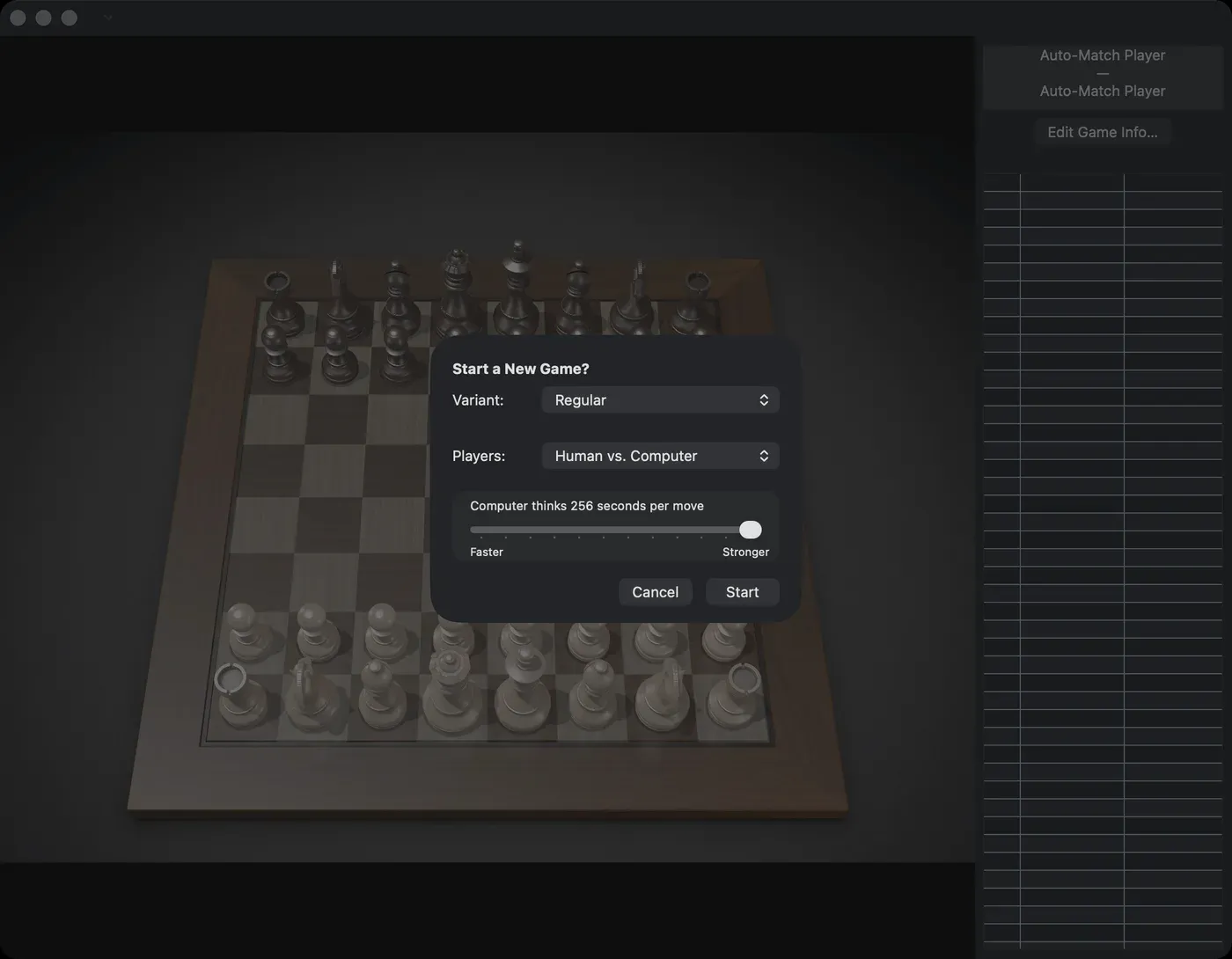Select the white king piece
This screenshot has width=1232, height=959.
click(x=523, y=692)
